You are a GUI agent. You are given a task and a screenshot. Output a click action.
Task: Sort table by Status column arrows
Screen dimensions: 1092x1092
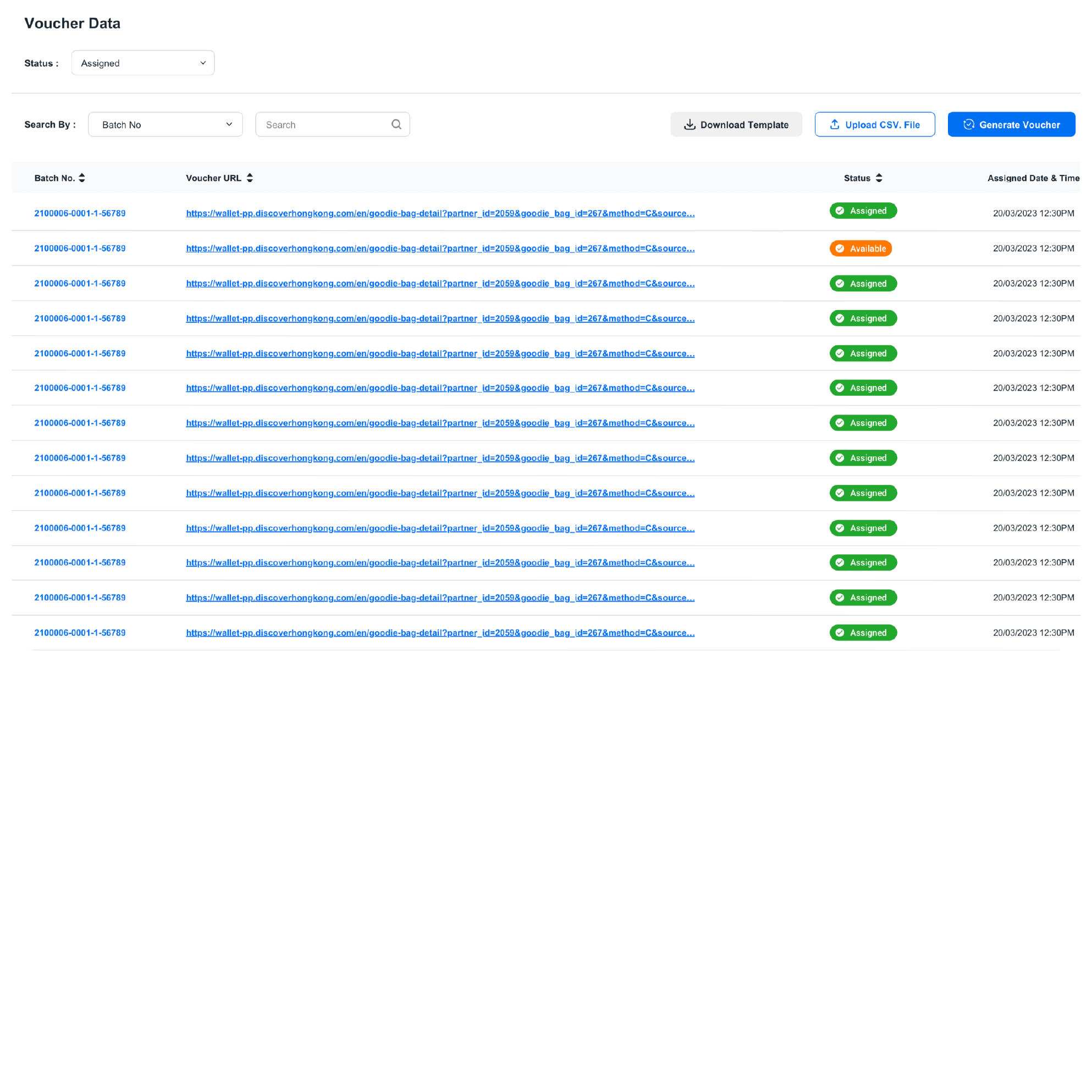pos(879,178)
